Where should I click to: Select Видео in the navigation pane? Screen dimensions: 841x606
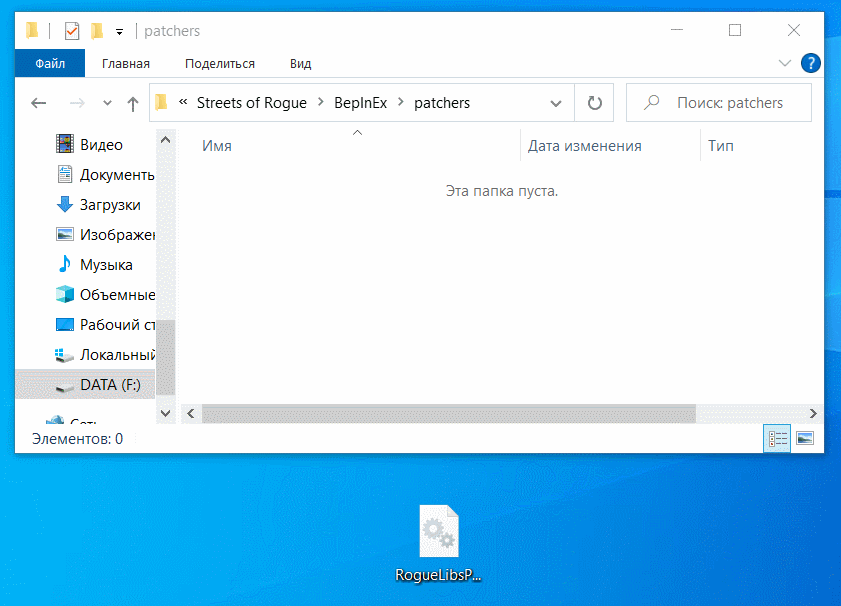(89, 144)
